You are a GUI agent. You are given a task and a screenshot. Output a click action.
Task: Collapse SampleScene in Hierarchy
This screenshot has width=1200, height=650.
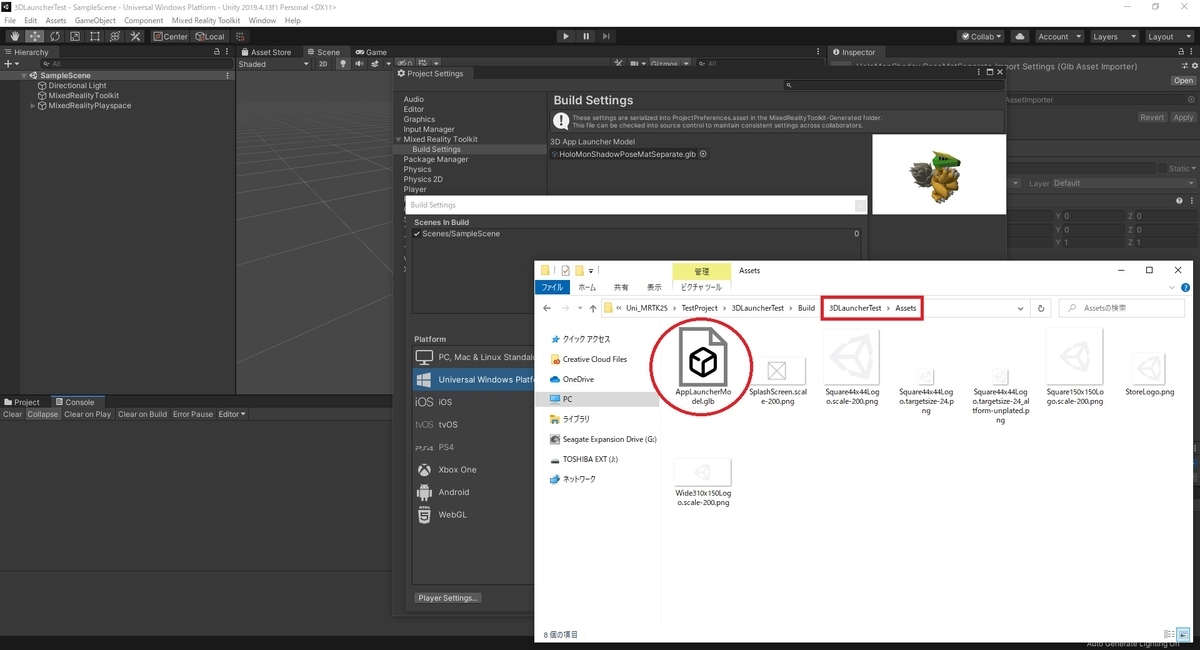[24, 75]
